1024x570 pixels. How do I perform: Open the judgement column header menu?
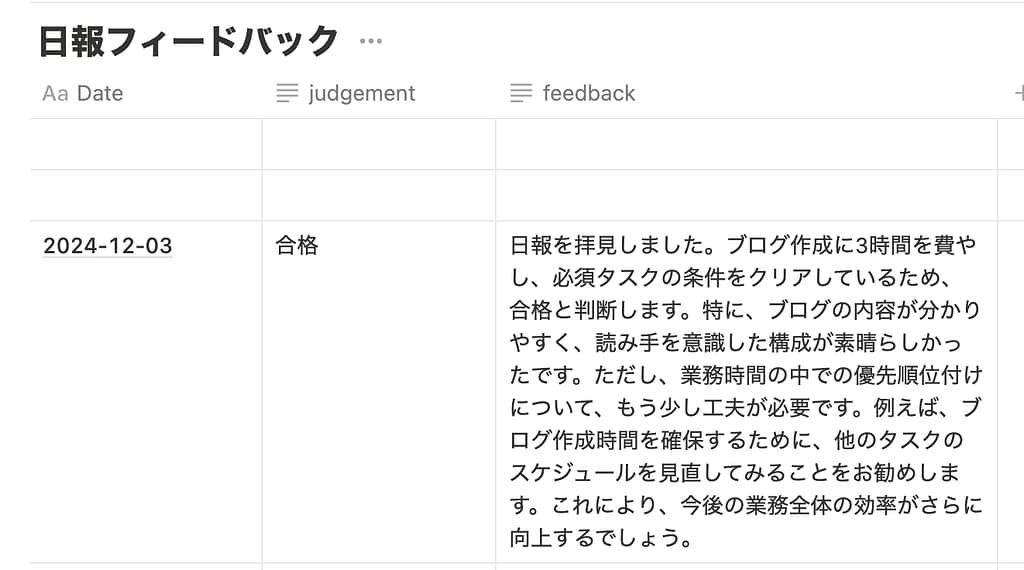361,94
